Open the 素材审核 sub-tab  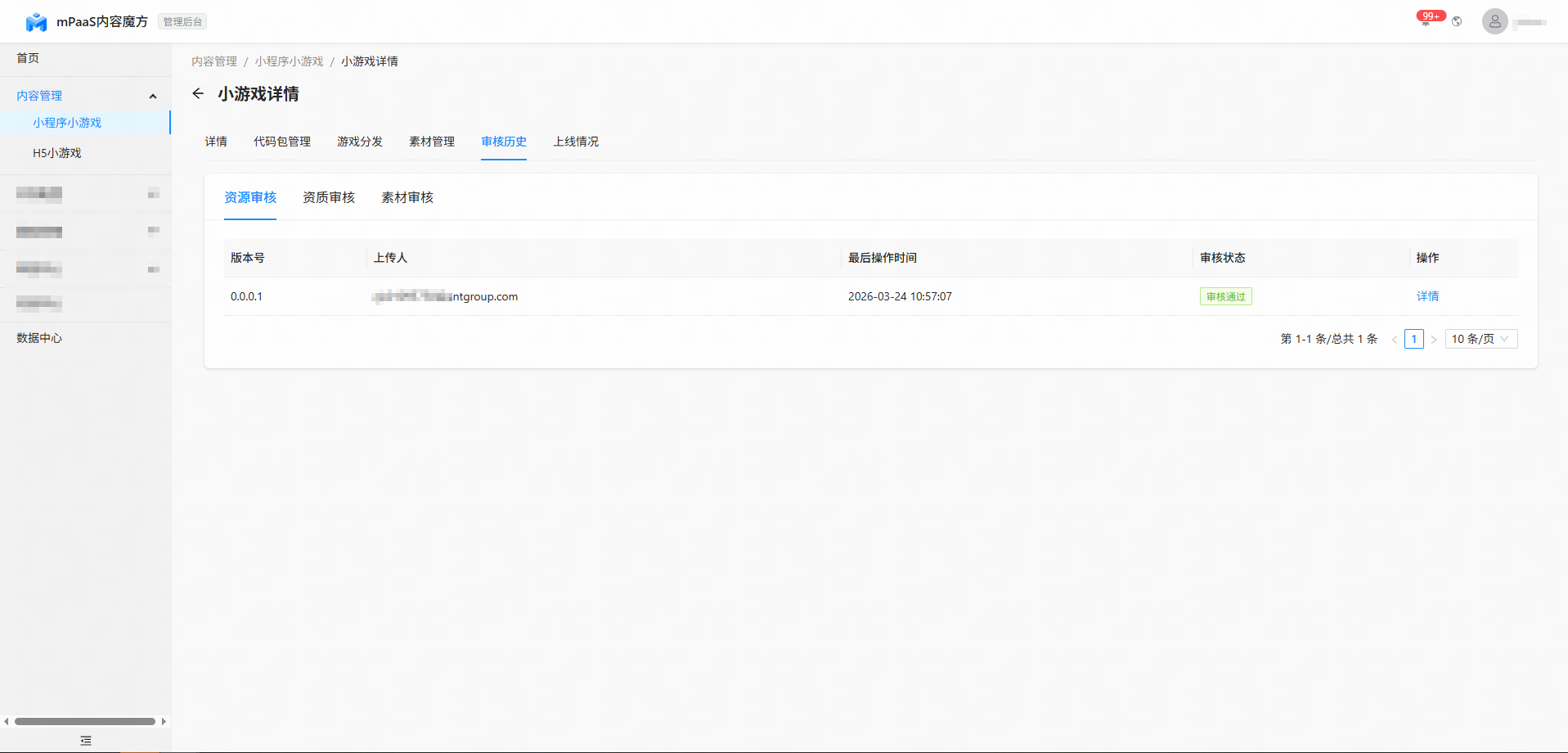(x=407, y=197)
